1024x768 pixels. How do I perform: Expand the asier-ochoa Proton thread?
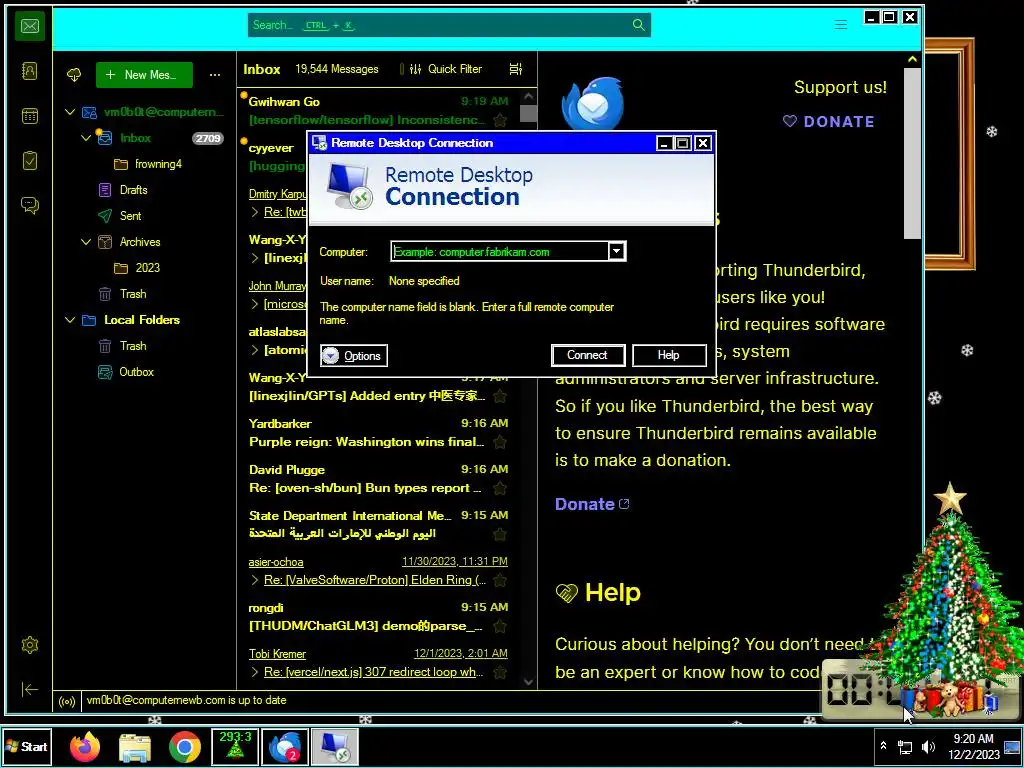tap(255, 580)
